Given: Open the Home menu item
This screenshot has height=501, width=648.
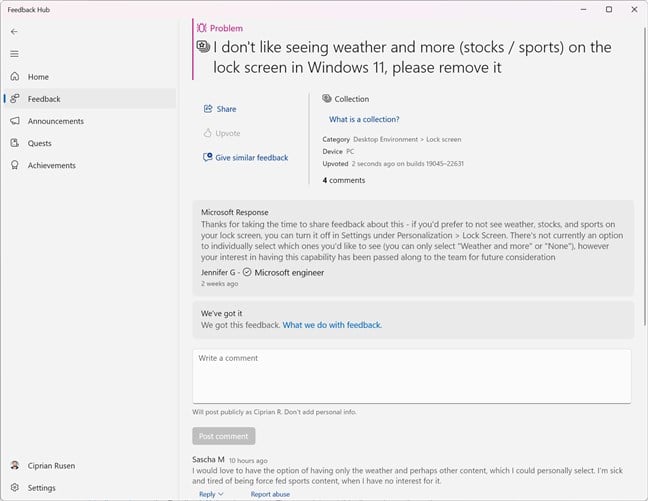Looking at the screenshot, I should coord(90,76).
